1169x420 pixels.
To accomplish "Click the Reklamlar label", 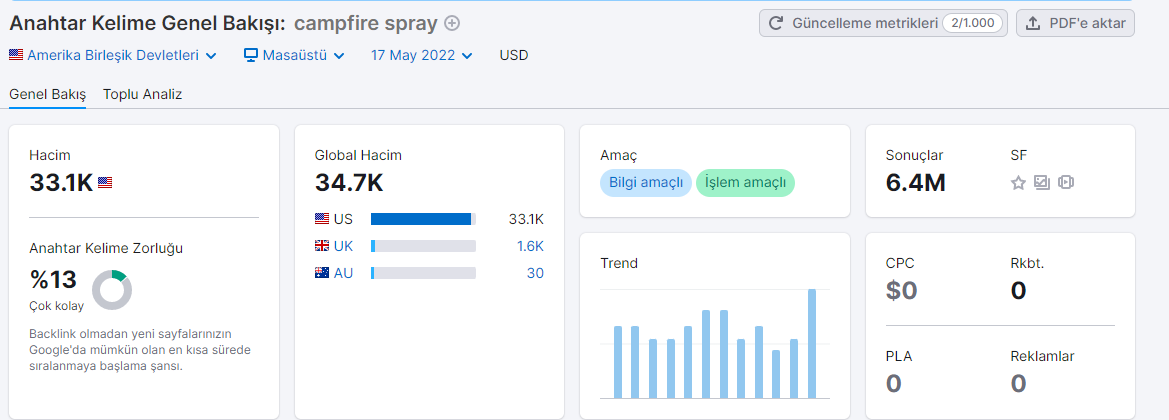I will (1042, 357).
